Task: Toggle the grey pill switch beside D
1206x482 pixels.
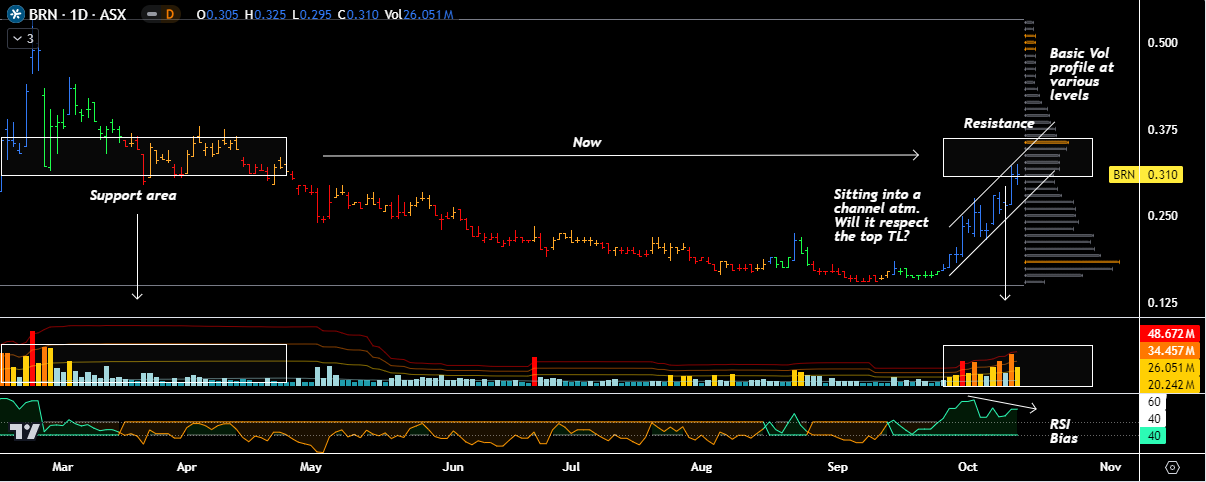Action: [x=148, y=15]
